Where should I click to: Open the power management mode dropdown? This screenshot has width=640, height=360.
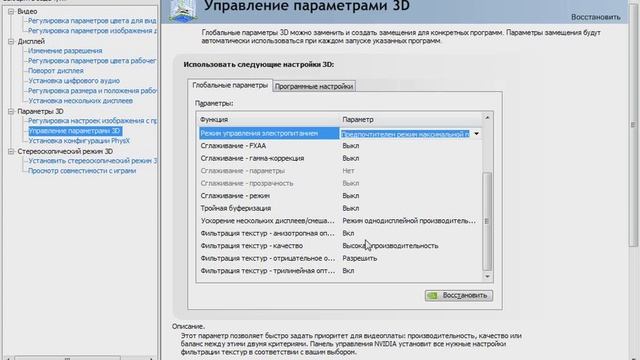(x=476, y=133)
